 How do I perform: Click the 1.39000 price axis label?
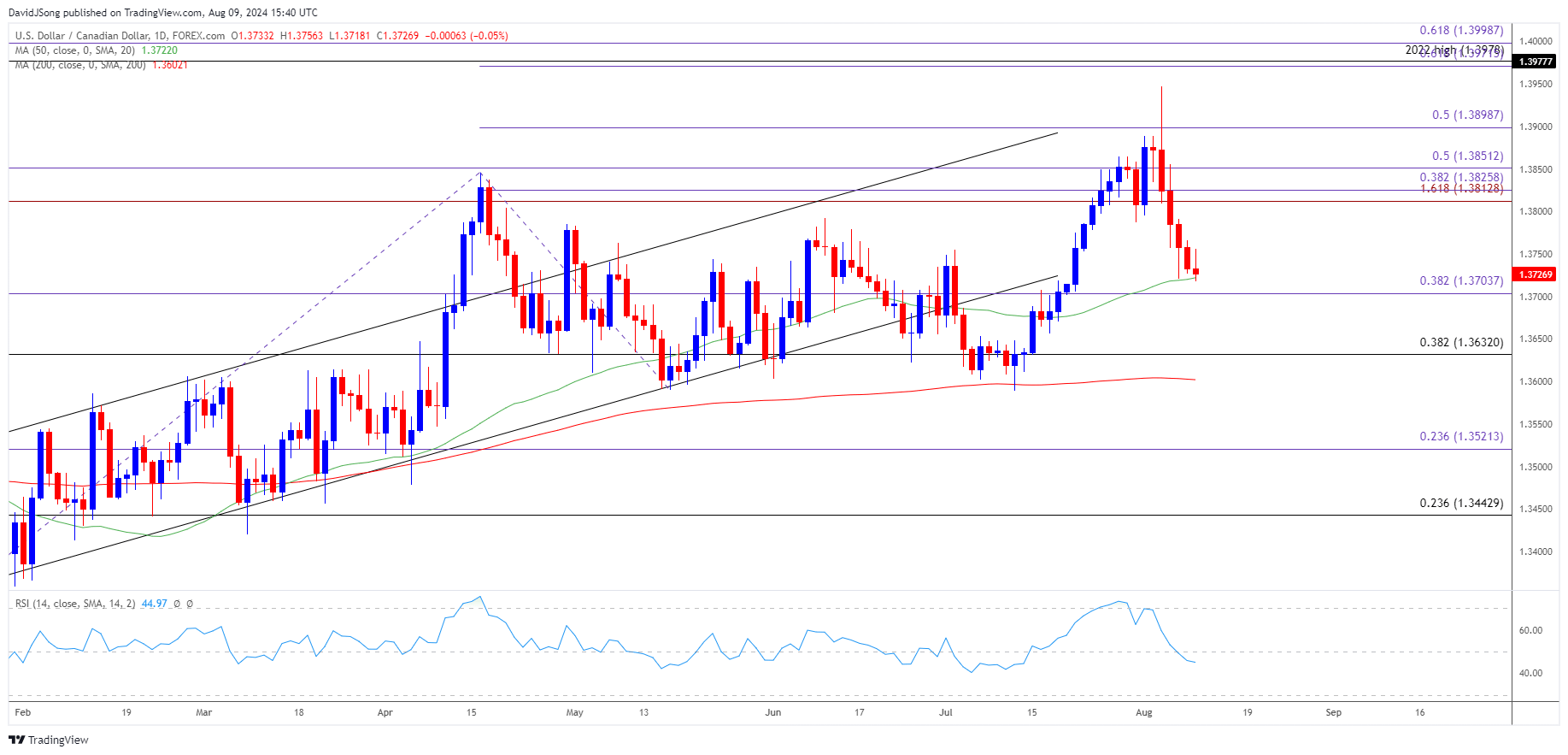pos(1536,127)
